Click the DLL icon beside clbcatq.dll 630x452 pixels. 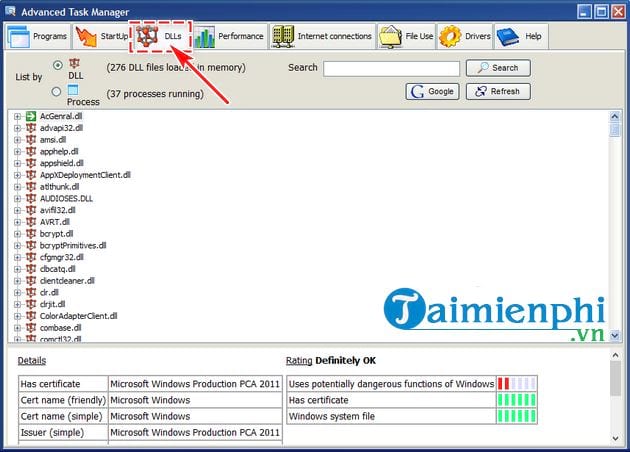(x=31, y=269)
